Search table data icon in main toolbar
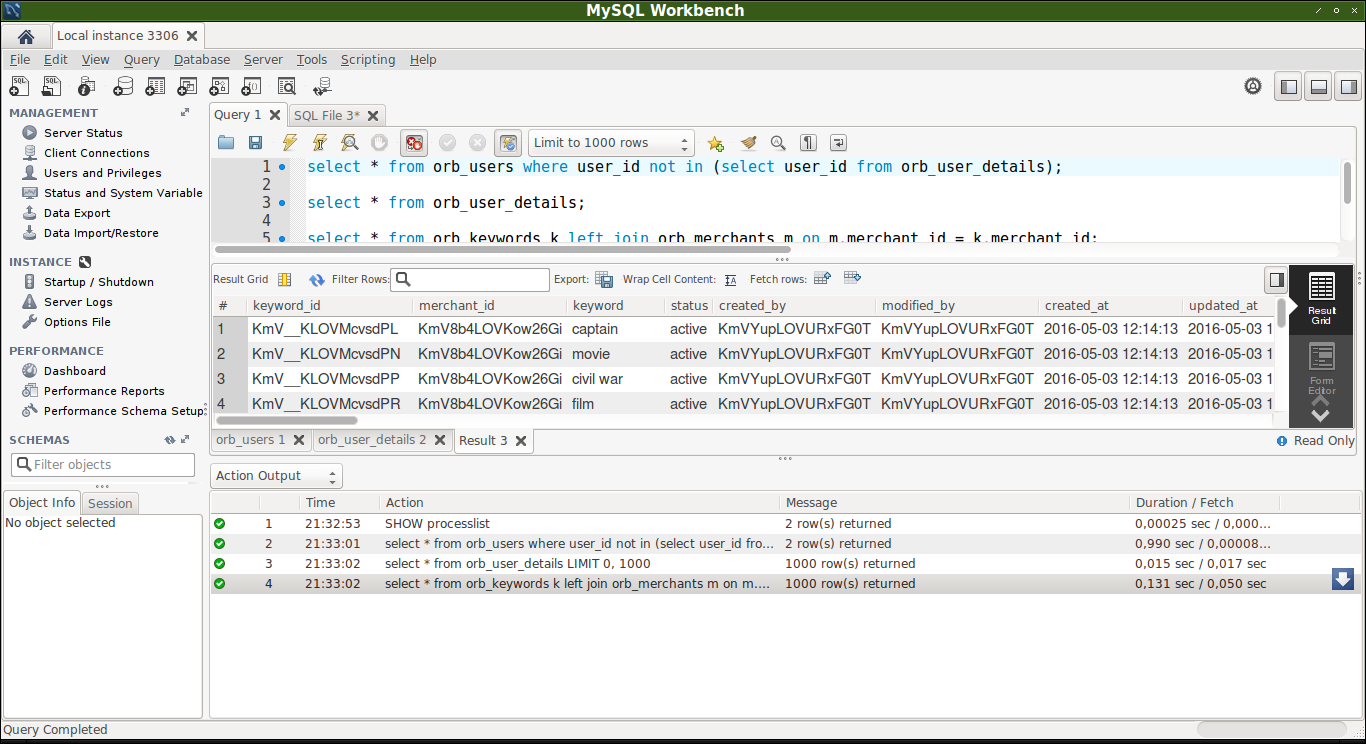 [x=287, y=87]
